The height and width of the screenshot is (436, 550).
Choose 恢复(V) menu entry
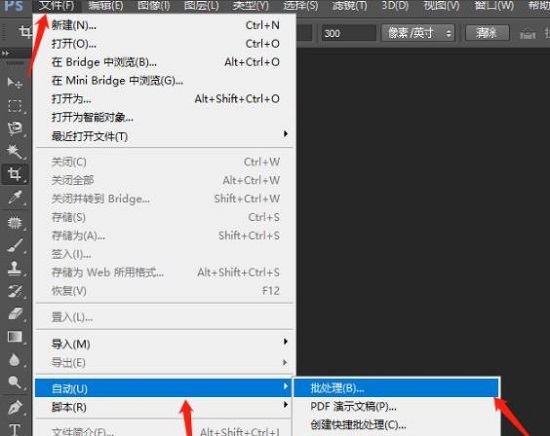pyautogui.click(x=165, y=291)
